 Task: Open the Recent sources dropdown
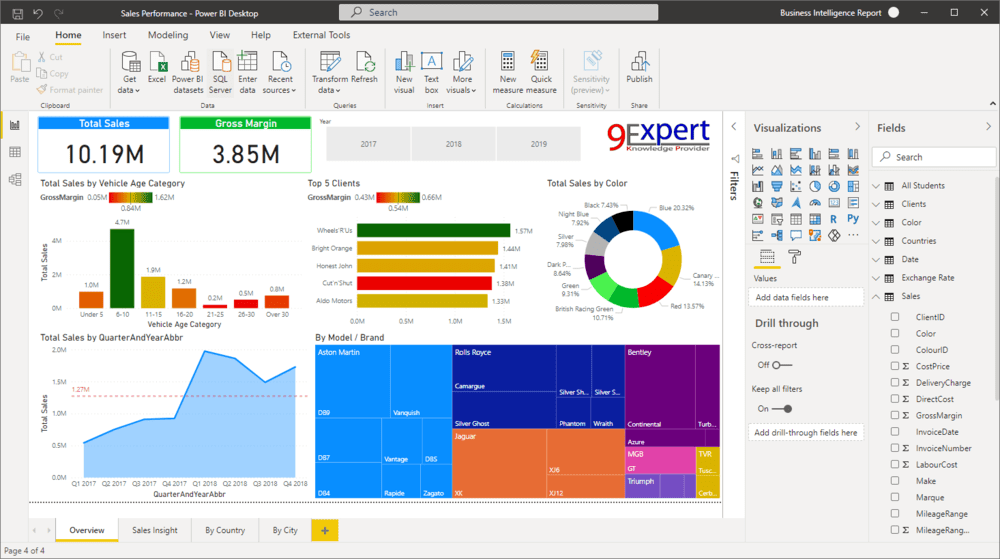(279, 72)
